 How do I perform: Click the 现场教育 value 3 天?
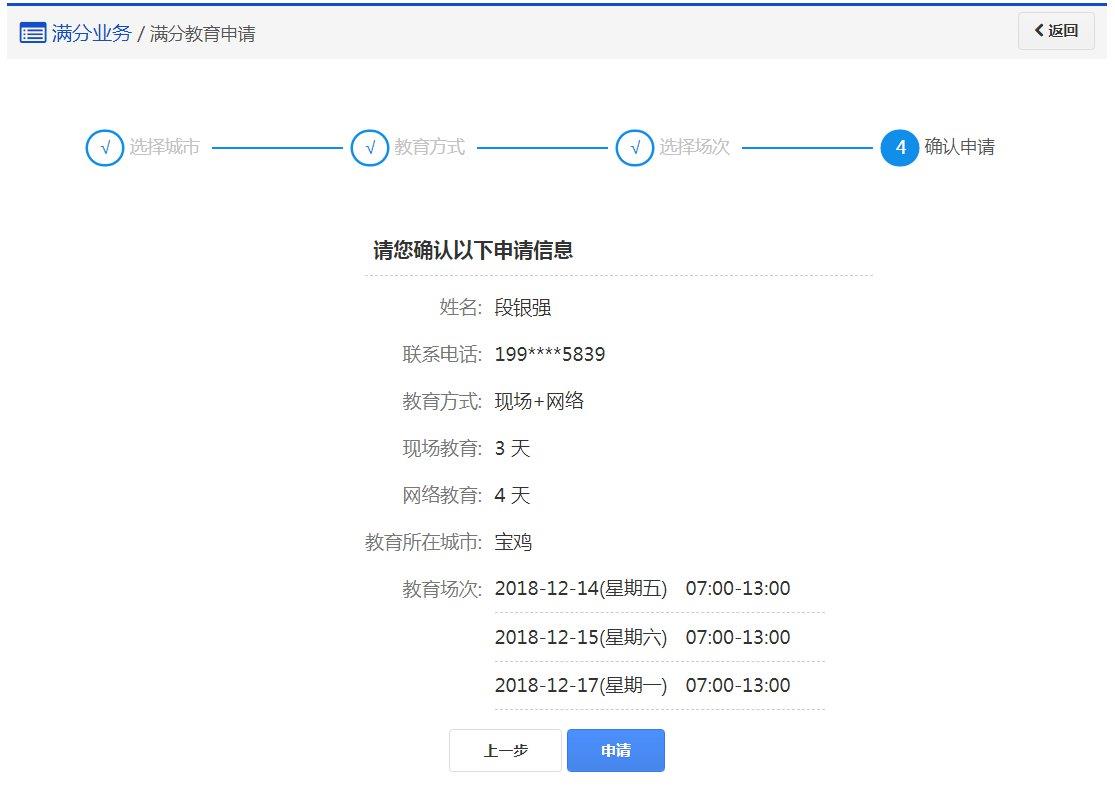[512, 449]
